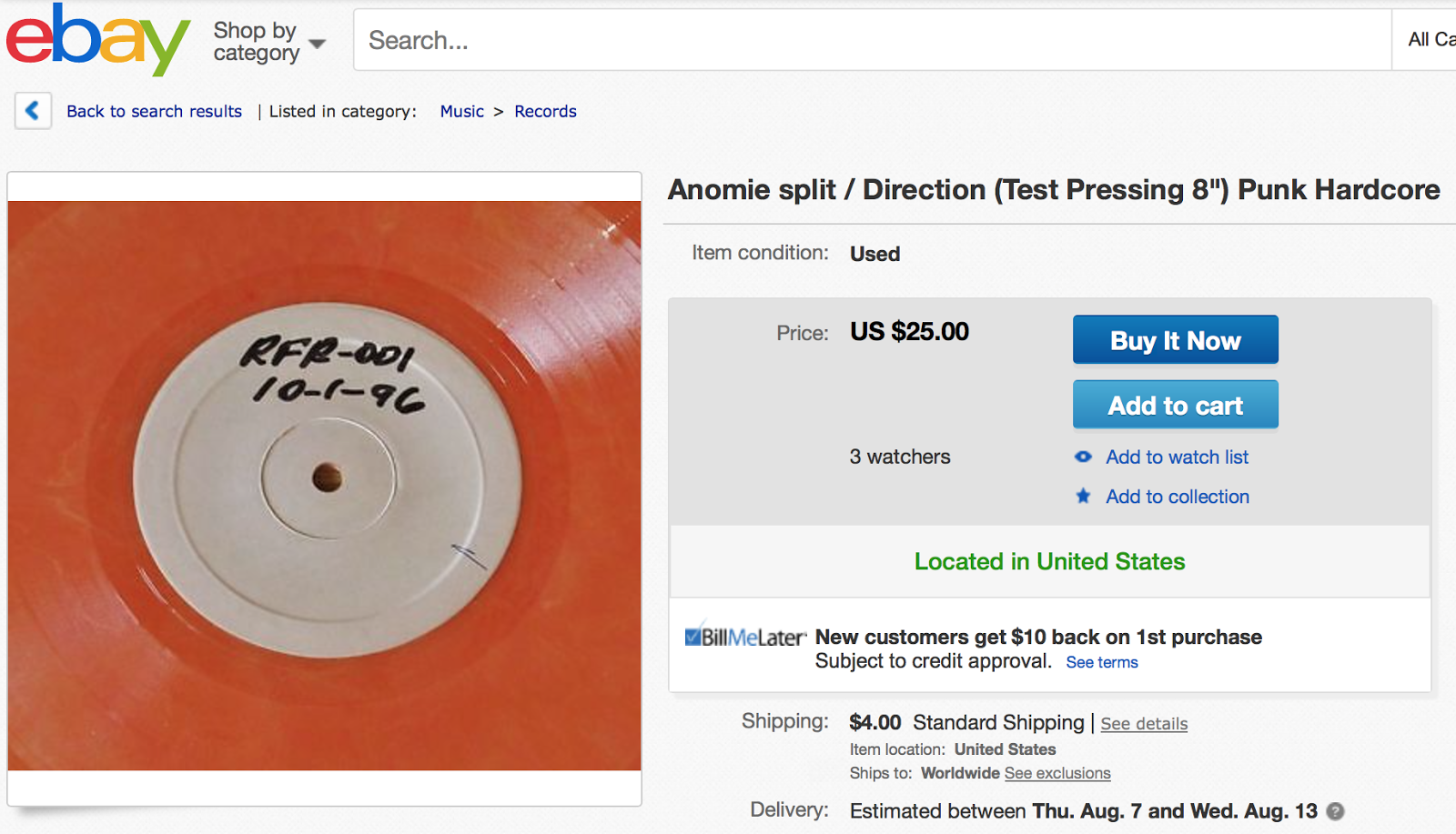1456x834 pixels.
Task: Select Add to collection
Action: [x=1177, y=497]
